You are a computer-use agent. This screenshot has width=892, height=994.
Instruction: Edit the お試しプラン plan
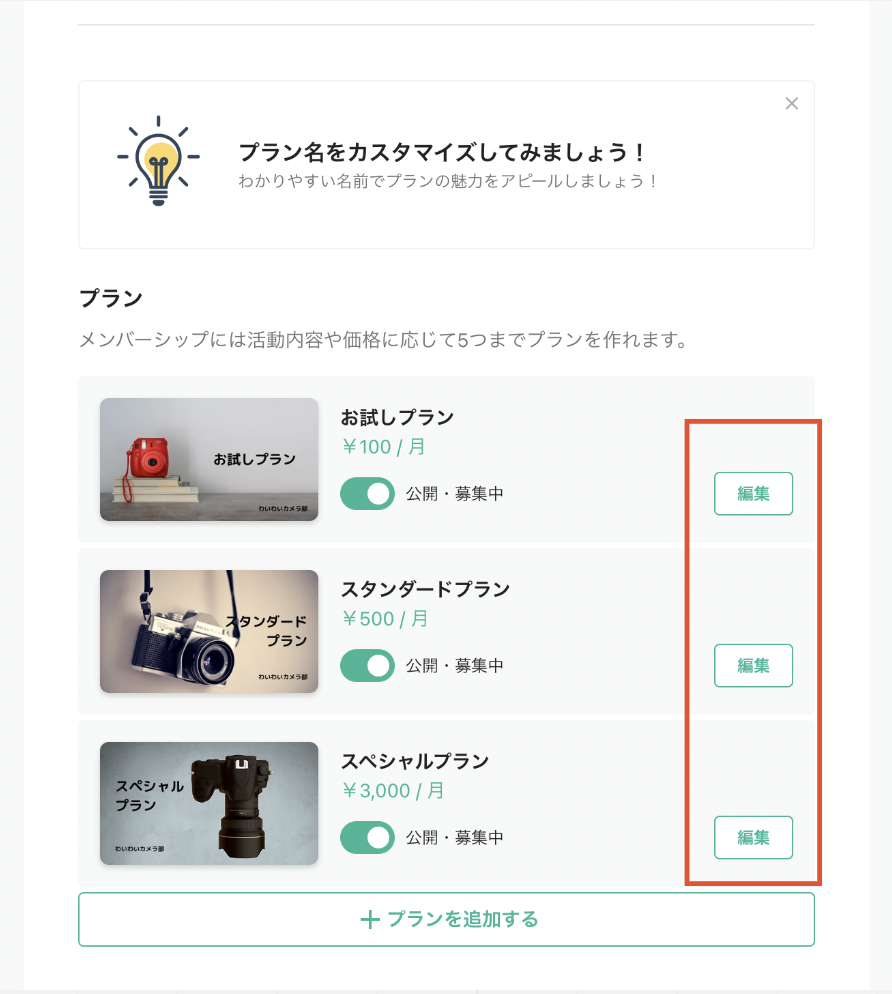753,494
